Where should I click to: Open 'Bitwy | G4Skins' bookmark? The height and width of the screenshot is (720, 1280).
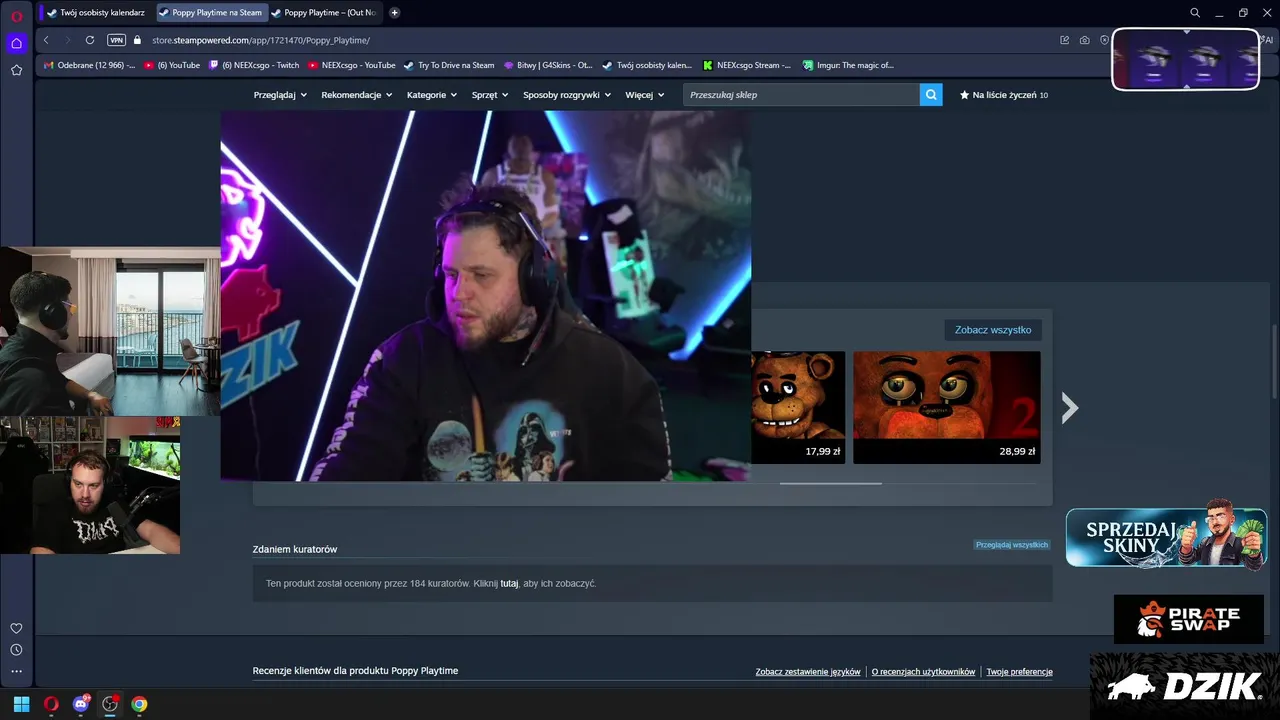click(548, 65)
